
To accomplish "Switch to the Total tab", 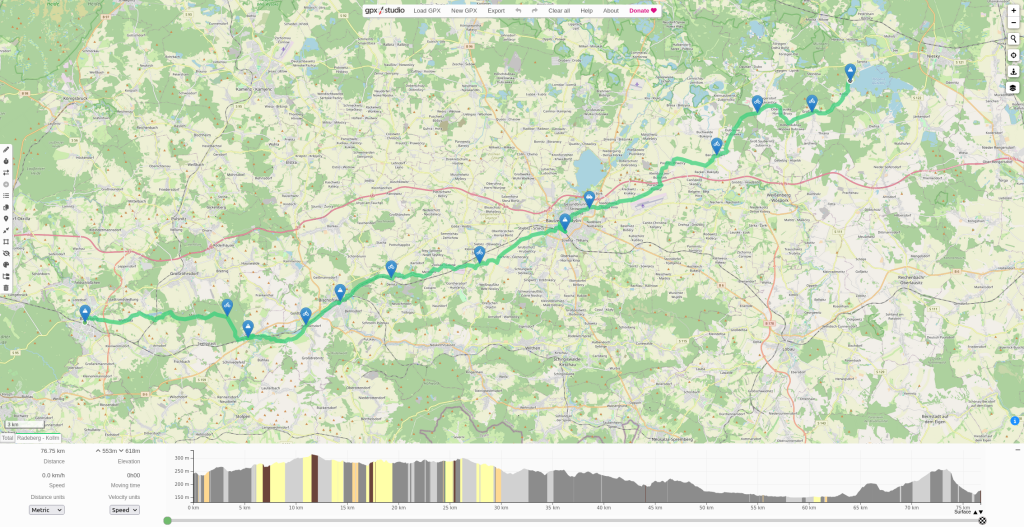I will [7, 438].
